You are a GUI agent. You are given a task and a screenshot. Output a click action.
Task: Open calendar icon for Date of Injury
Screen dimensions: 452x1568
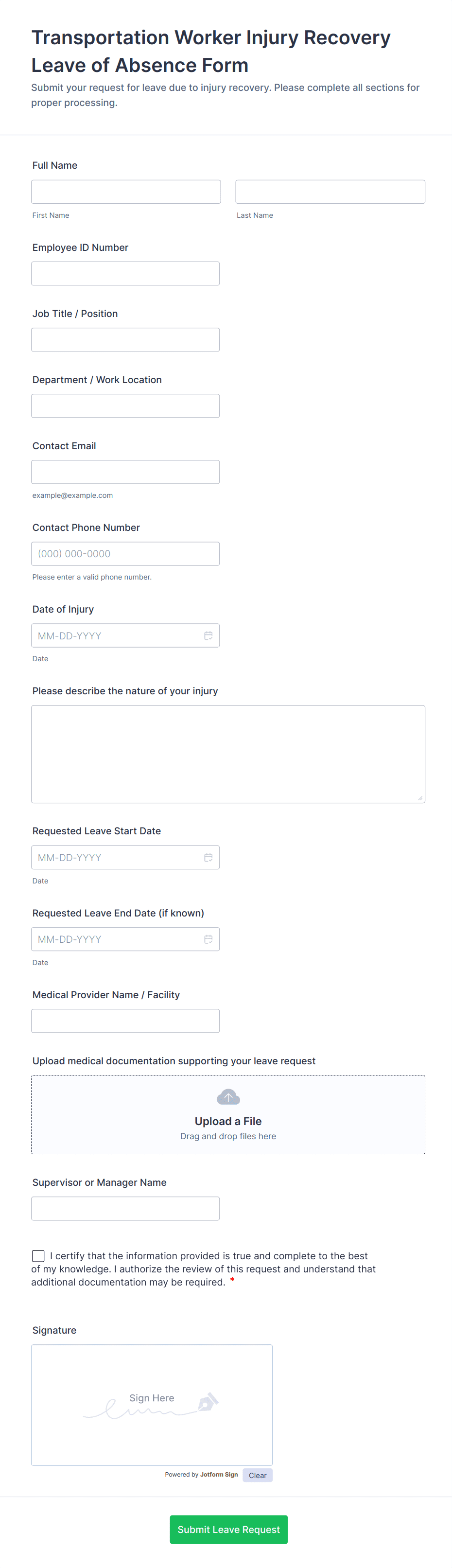point(208,635)
